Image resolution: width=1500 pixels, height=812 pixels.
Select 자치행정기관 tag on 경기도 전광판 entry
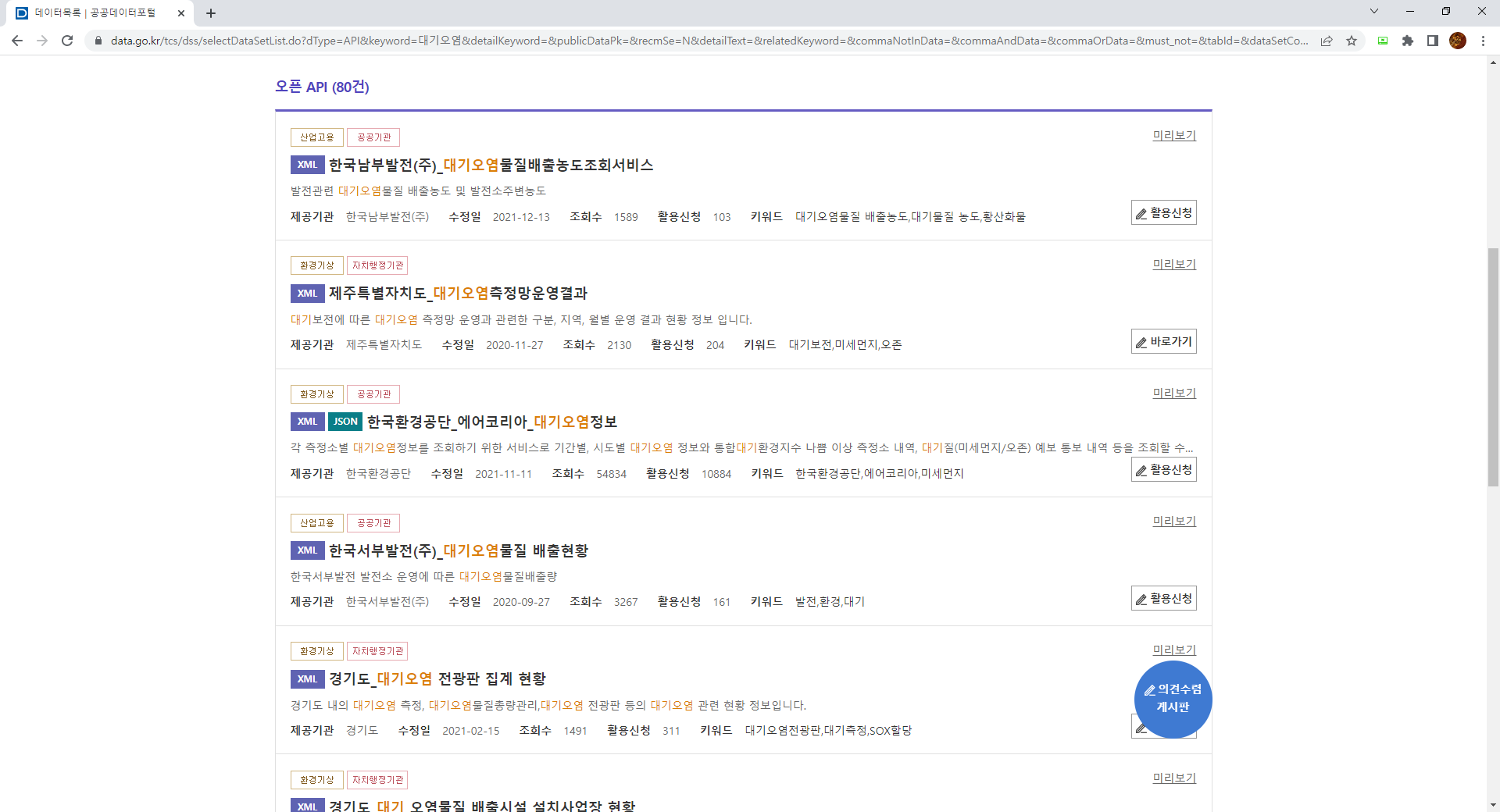(377, 651)
